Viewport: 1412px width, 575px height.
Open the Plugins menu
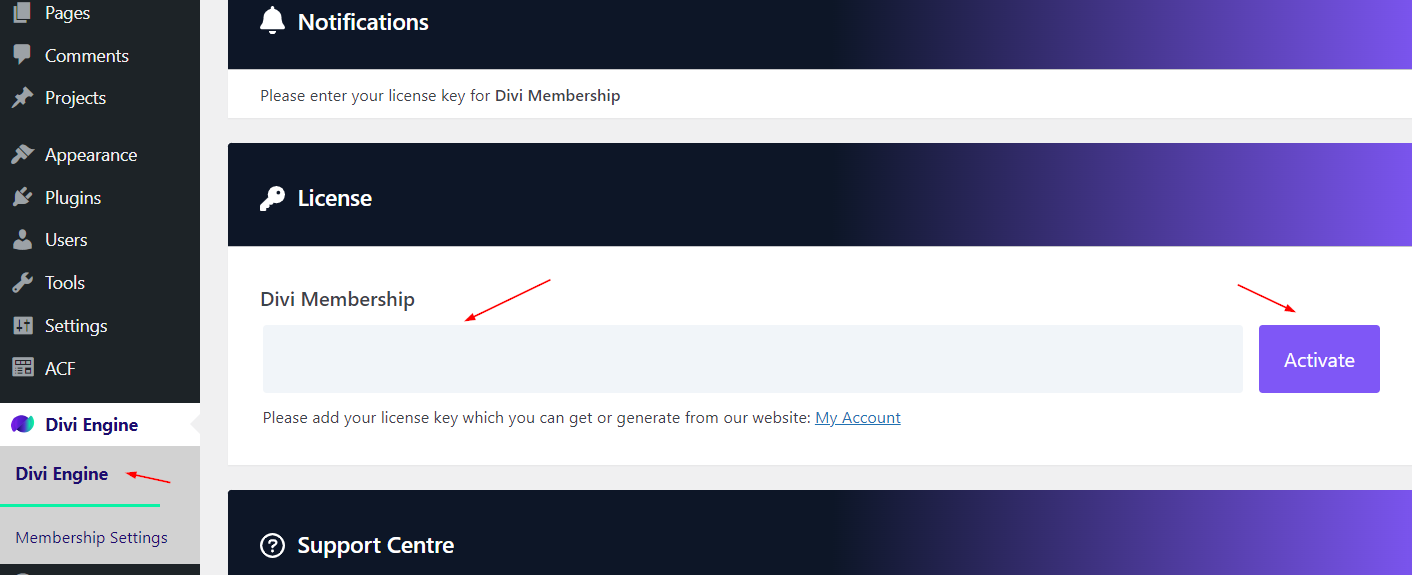73,198
